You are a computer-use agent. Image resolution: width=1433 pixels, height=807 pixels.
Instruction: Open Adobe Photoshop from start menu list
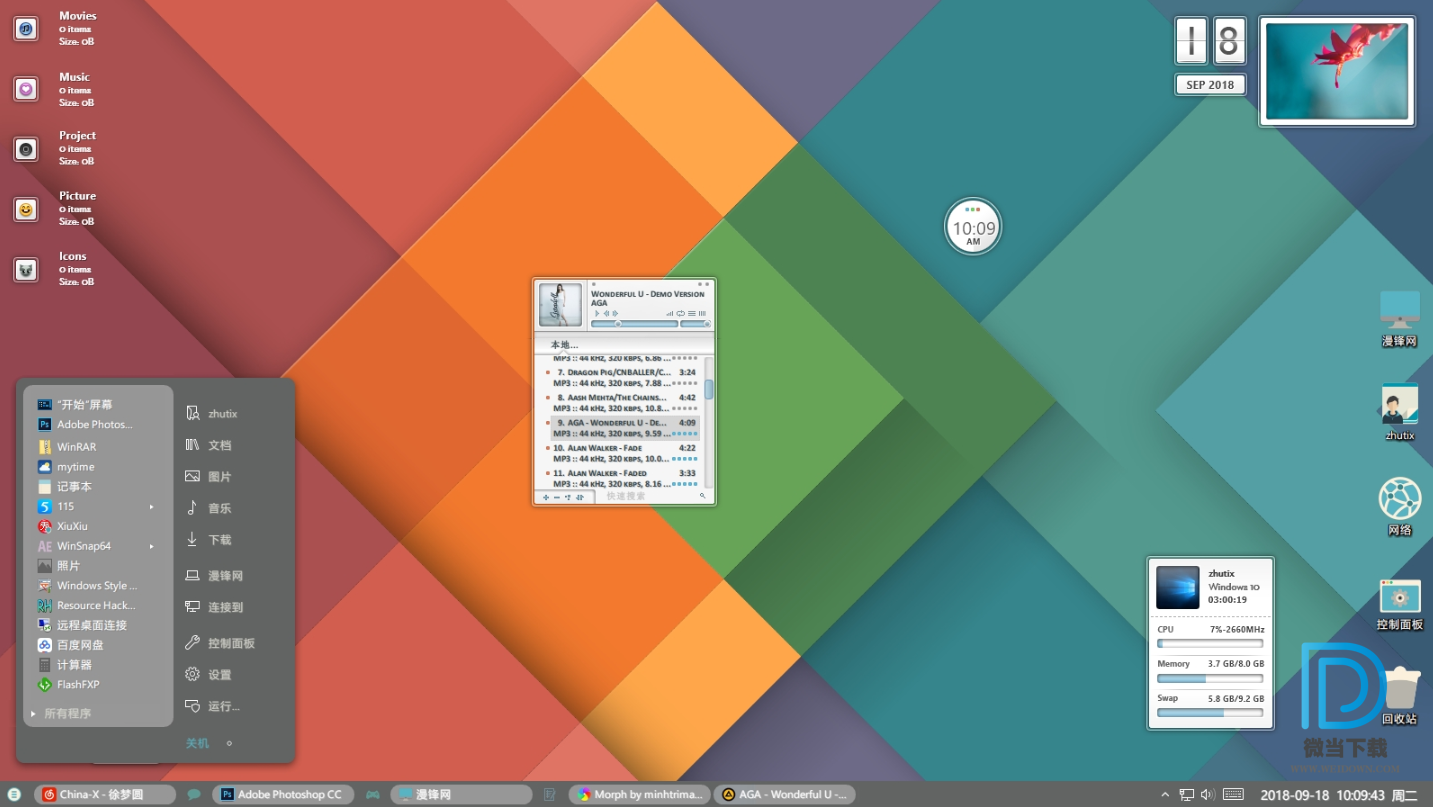(86, 424)
